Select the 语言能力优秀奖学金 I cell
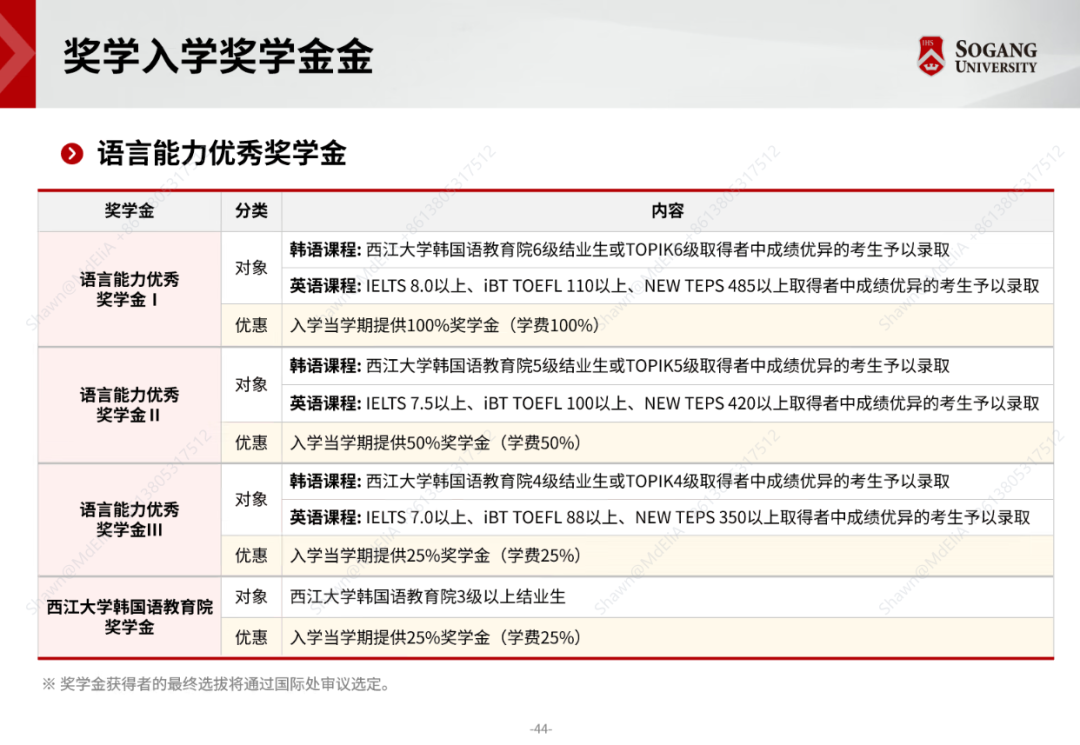This screenshot has height=745, width=1080. click(x=129, y=289)
